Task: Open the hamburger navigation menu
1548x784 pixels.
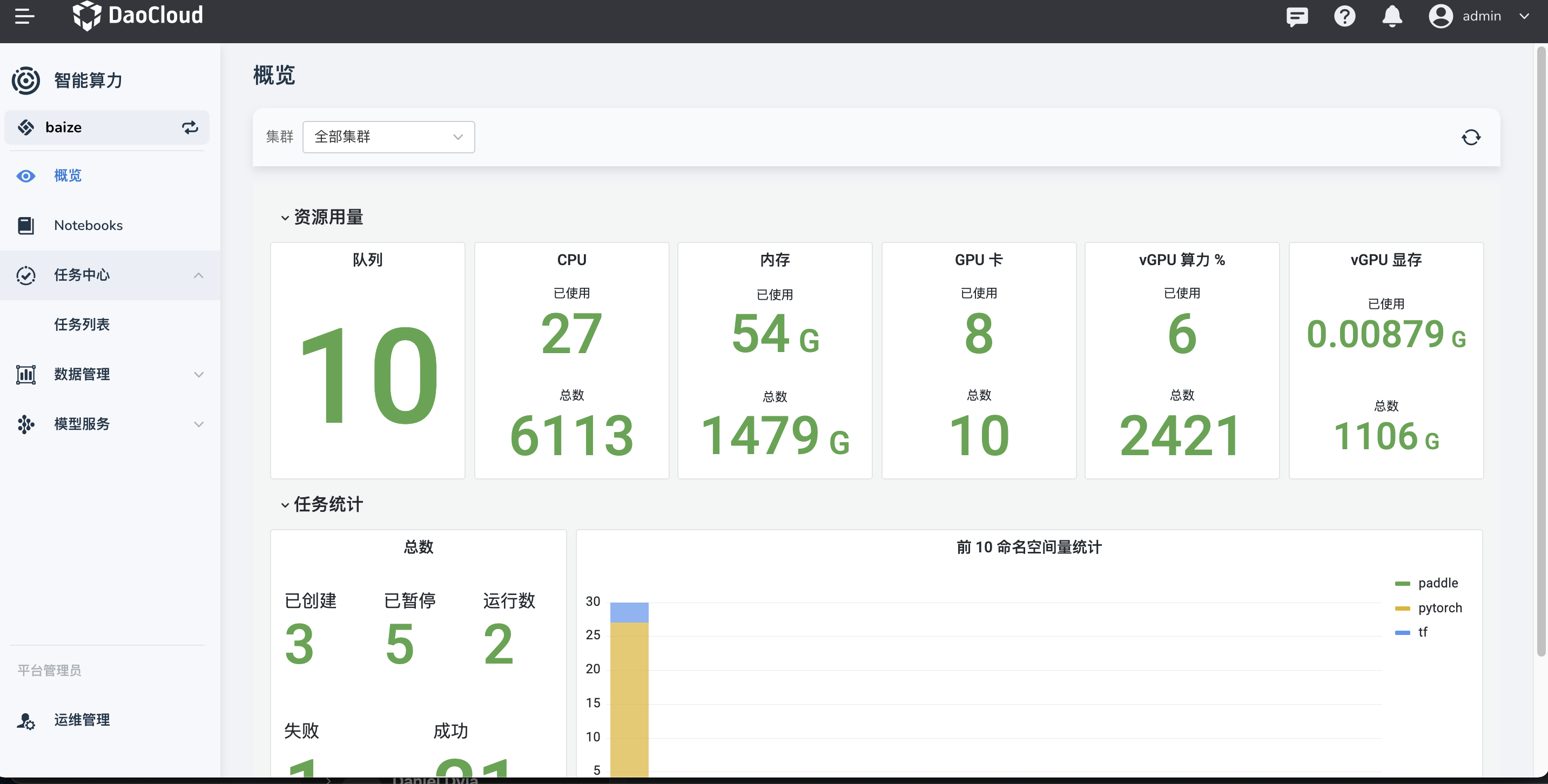Action: point(25,16)
